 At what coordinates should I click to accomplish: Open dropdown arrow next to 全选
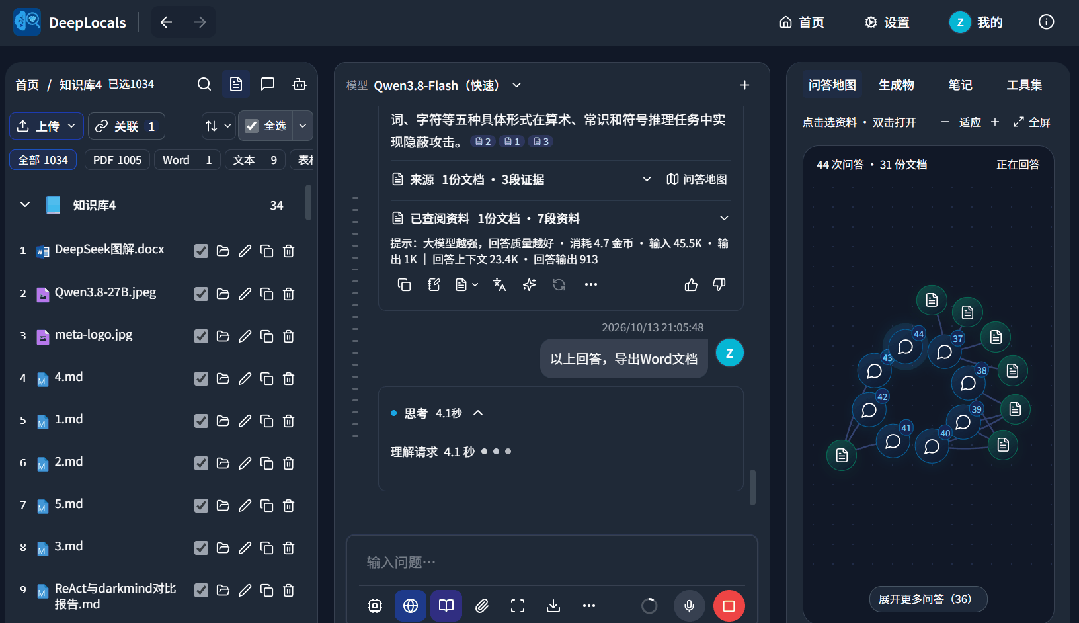point(302,126)
